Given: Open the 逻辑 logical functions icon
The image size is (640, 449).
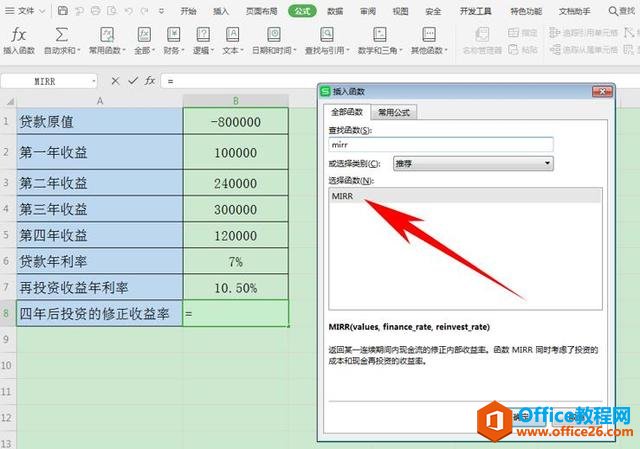Looking at the screenshot, I should tap(203, 35).
